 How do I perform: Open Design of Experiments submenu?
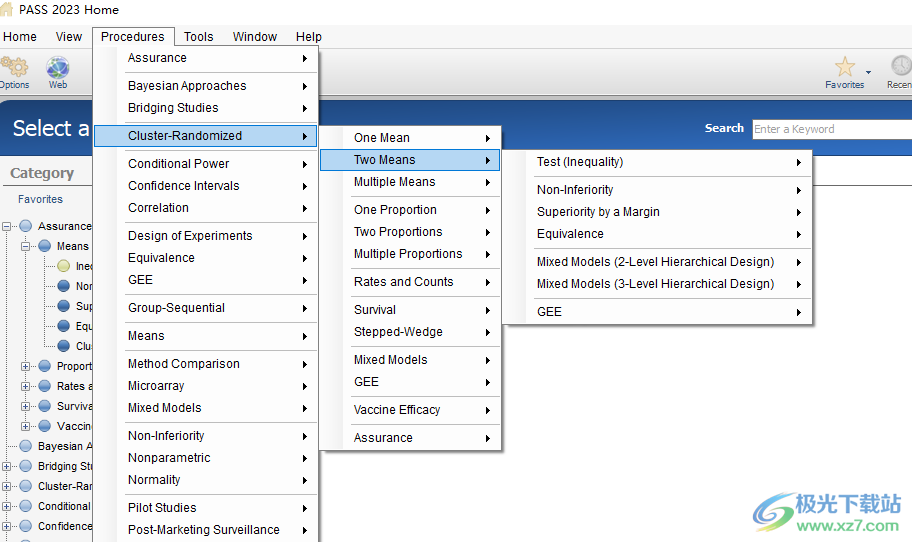[205, 236]
